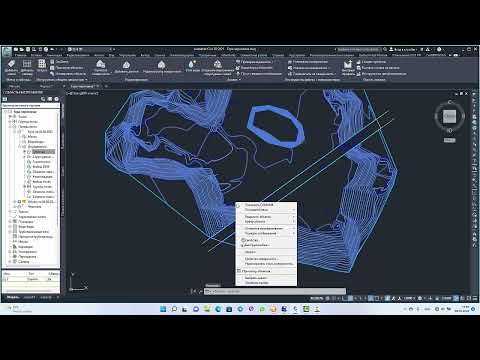Screen dimensions: 480x360
Task: Choose Изолировать объекты in context menu
Action: click(266, 217)
